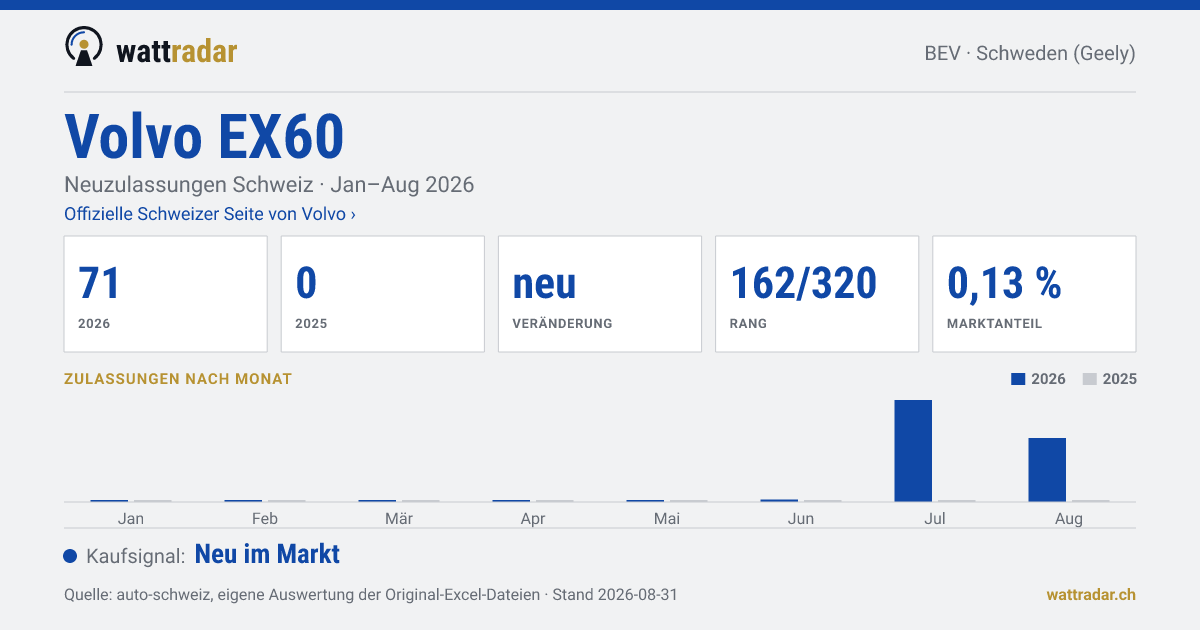Click the blue 2026 legend swatch

pos(1018,379)
